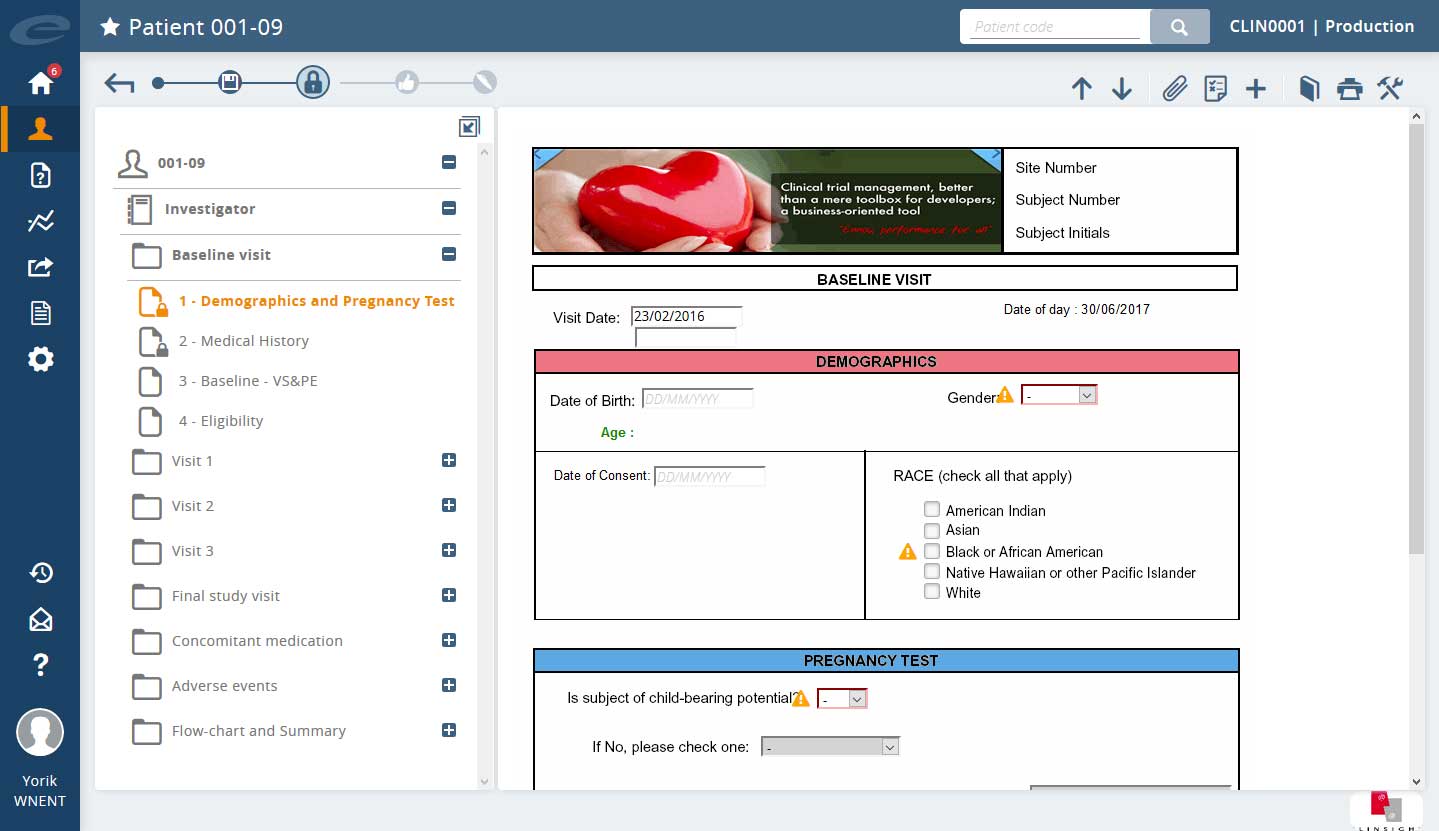Open 1 - Demographics and Pregnancy Test form
The width and height of the screenshot is (1439, 831).
tap(316, 301)
